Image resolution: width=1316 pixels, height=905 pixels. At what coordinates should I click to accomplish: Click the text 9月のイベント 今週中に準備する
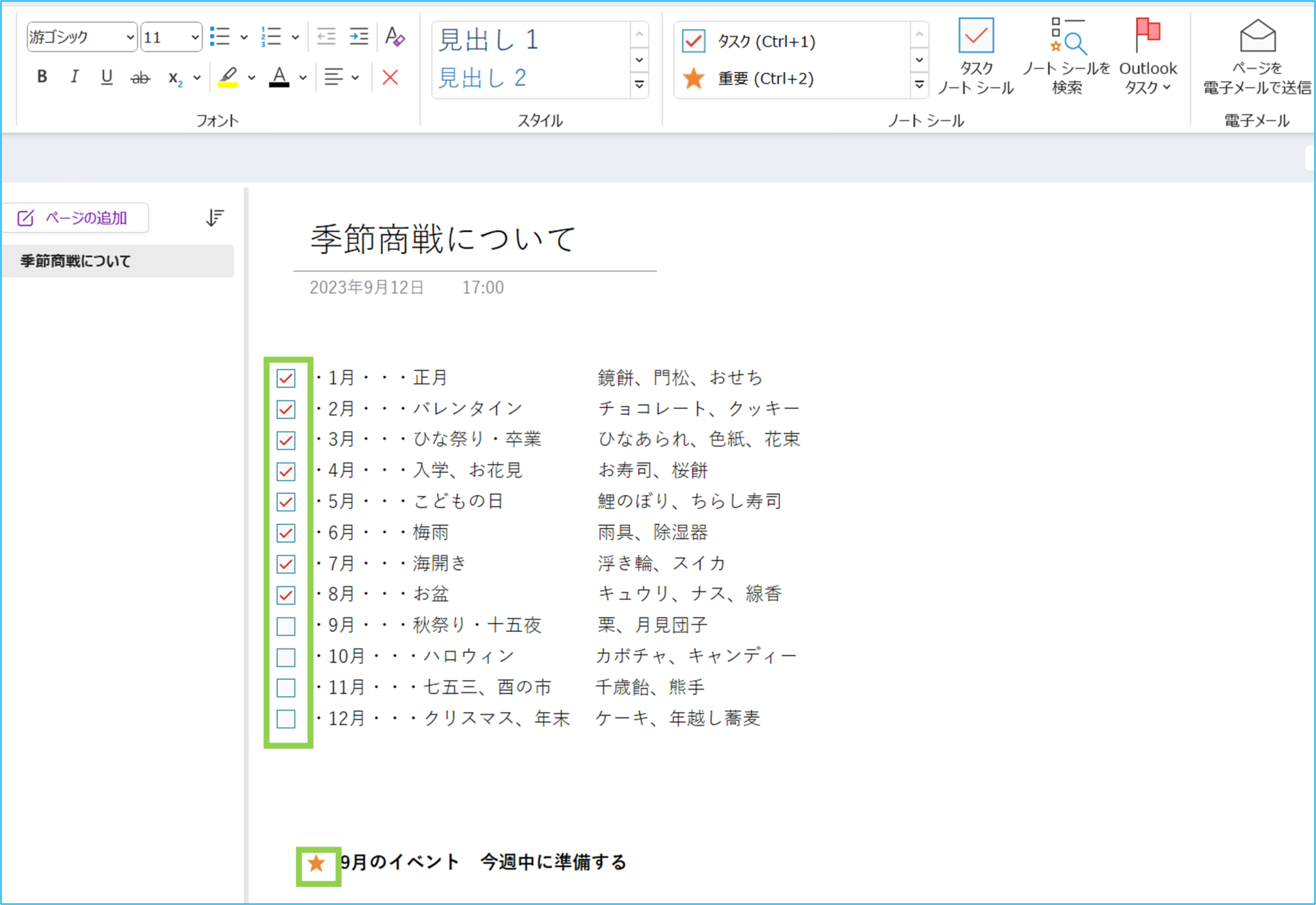[x=483, y=862]
